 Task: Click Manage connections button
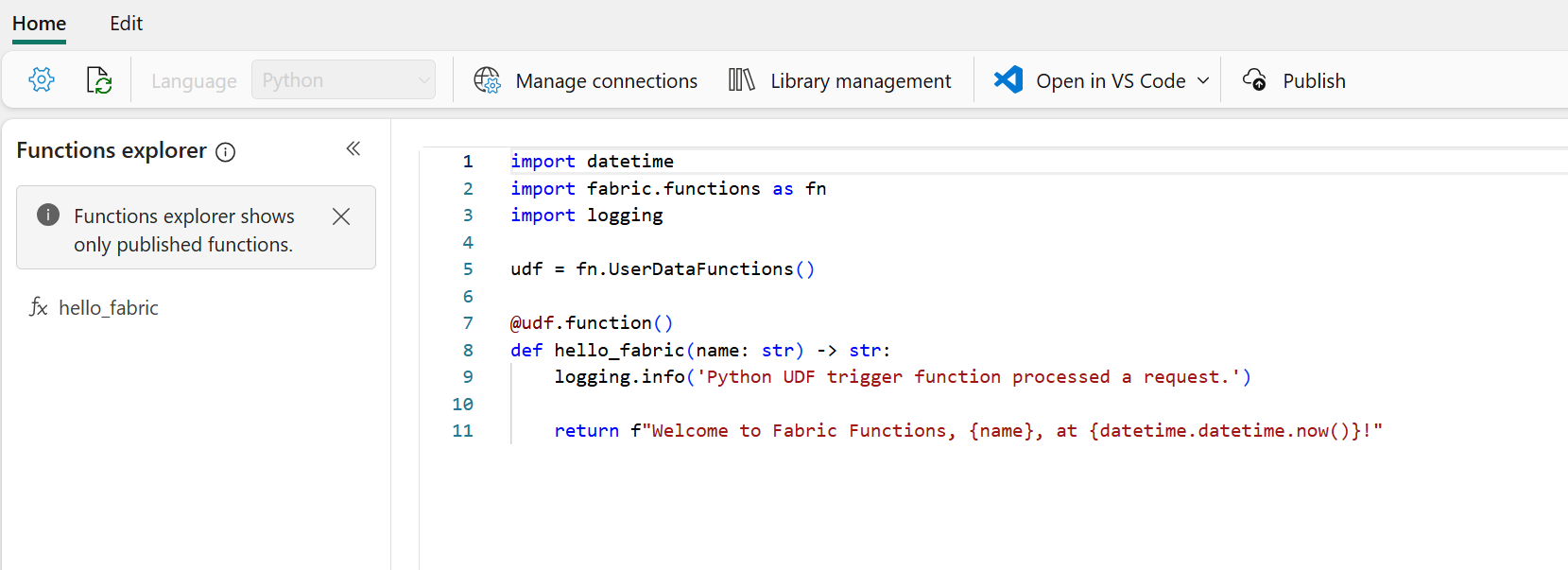(x=586, y=80)
